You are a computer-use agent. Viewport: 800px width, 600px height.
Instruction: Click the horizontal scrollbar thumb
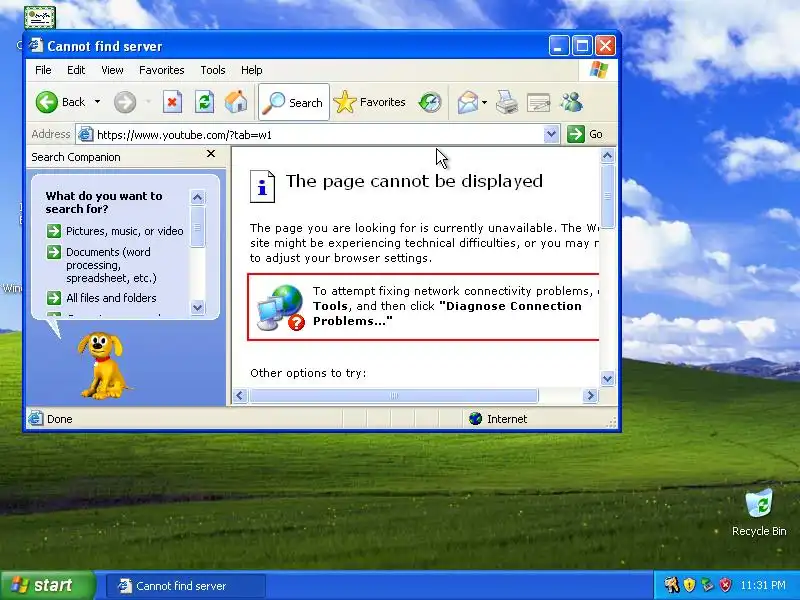pyautogui.click(x=393, y=395)
